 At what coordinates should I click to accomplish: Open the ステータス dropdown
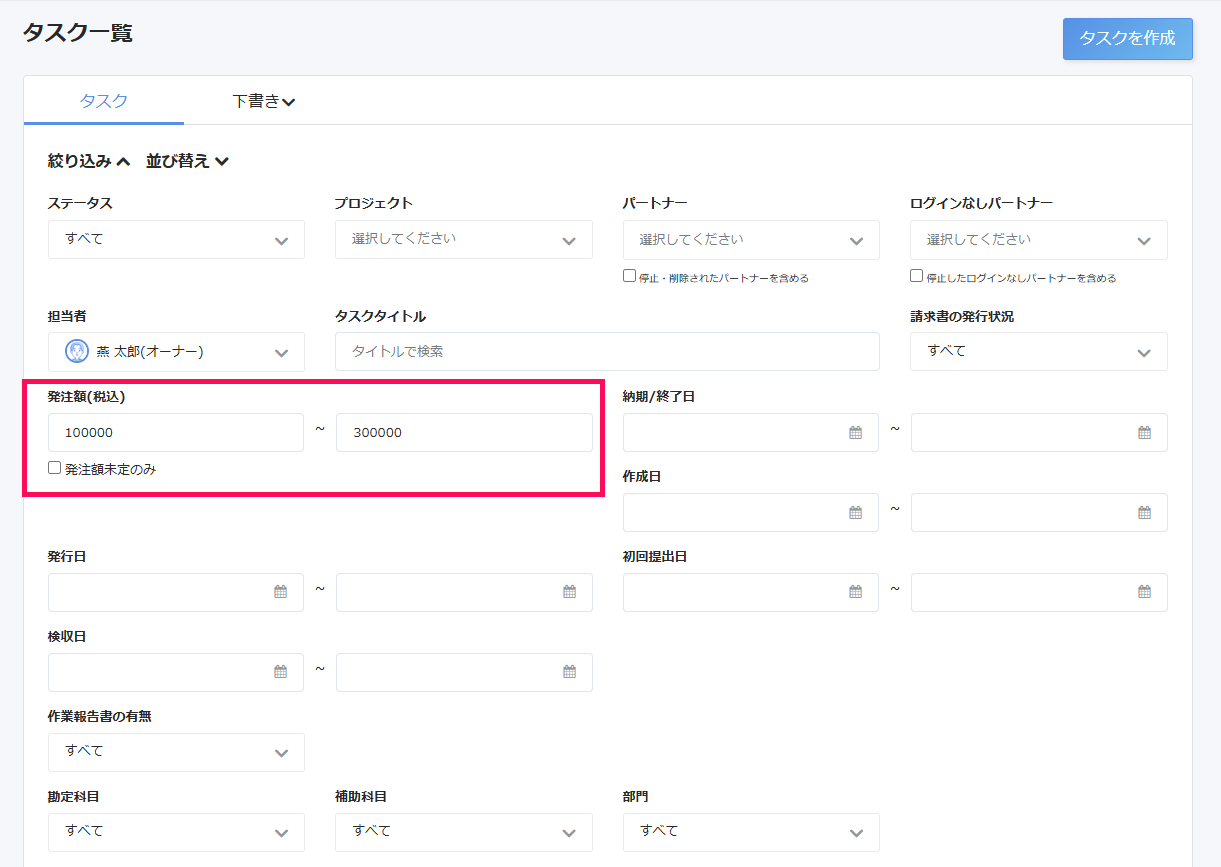[x=176, y=240]
